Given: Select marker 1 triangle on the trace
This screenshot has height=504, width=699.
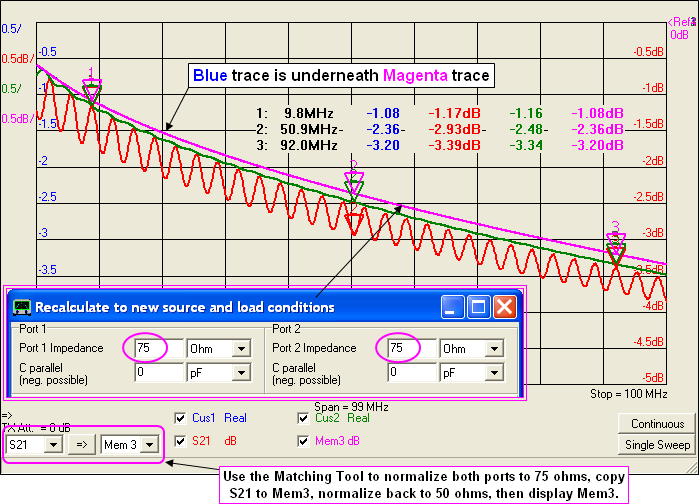Looking at the screenshot, I should click(x=92, y=93).
